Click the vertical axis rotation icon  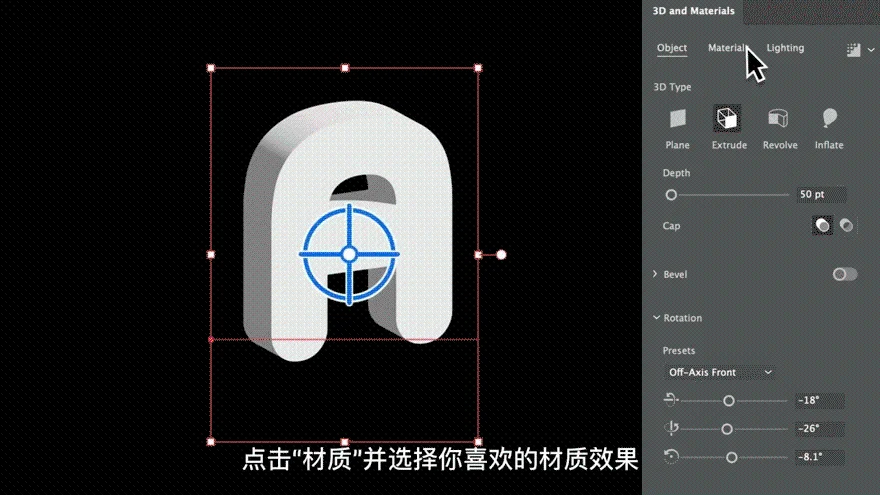click(x=671, y=428)
